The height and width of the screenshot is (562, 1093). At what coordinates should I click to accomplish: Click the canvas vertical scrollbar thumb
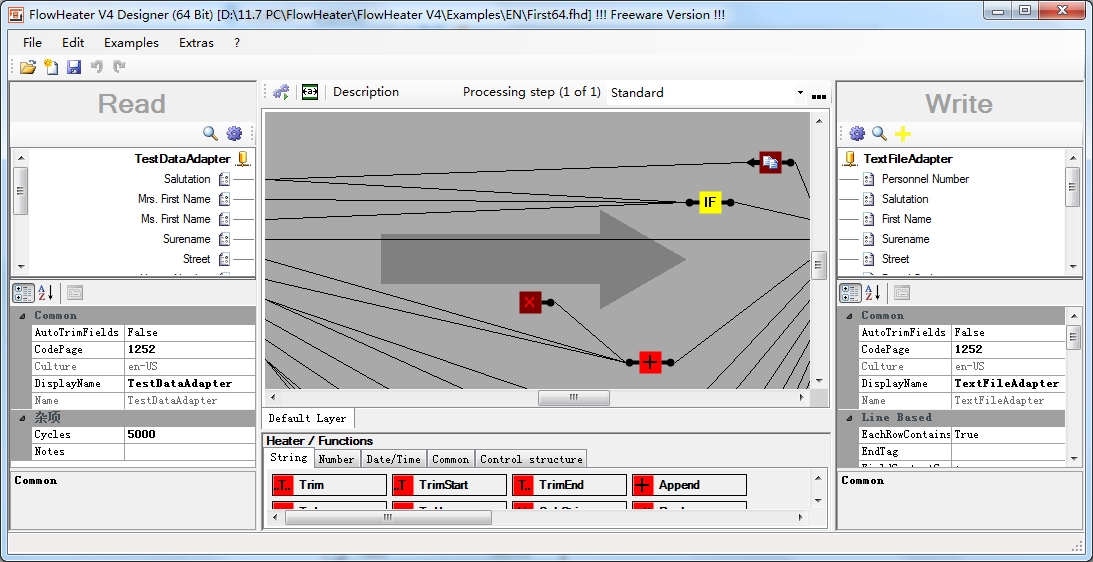pos(819,265)
